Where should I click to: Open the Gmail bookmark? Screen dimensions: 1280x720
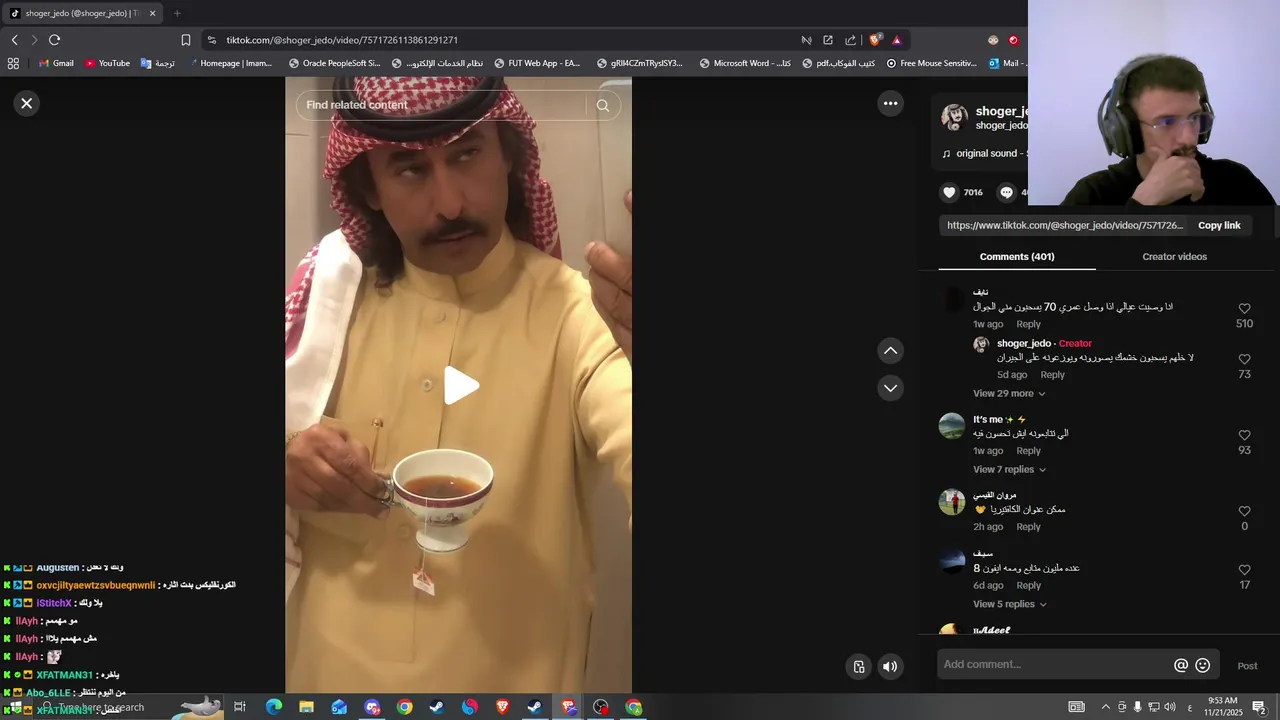point(56,63)
